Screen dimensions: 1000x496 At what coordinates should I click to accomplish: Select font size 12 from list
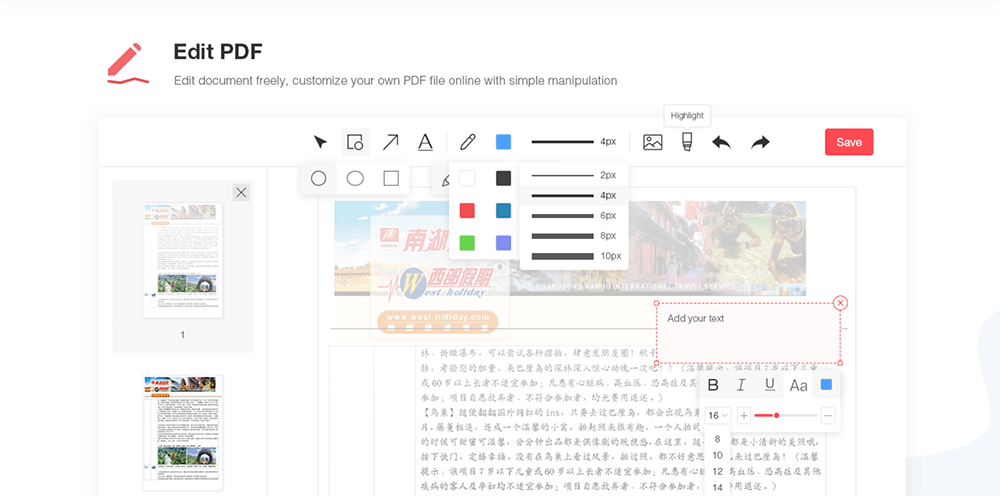(x=717, y=471)
